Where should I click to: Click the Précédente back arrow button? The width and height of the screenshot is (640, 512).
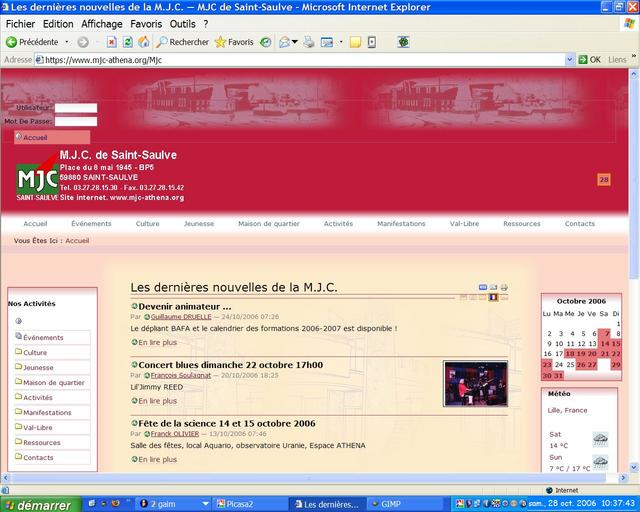32,42
